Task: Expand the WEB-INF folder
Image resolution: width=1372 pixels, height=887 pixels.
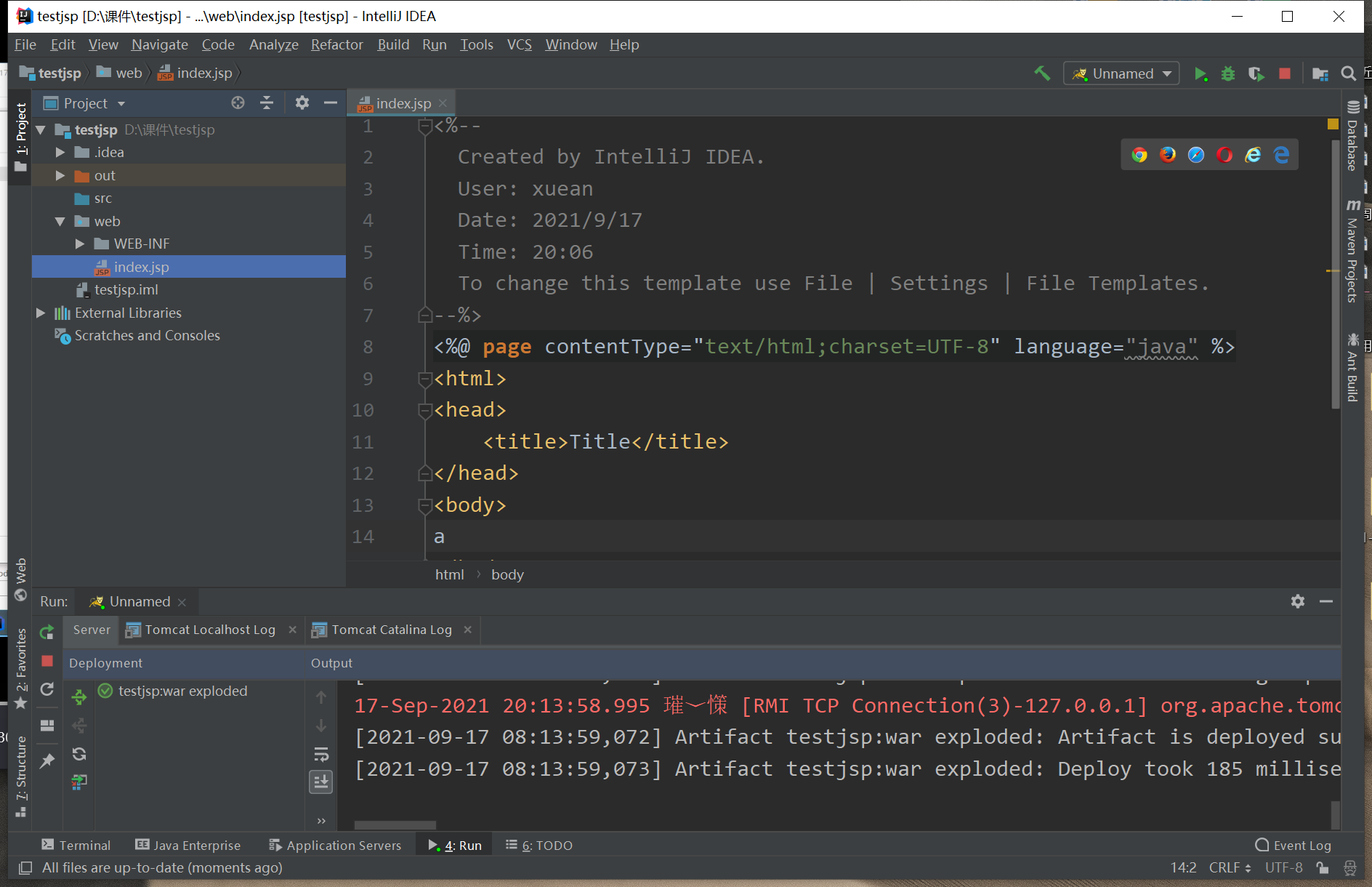Action: [x=81, y=244]
